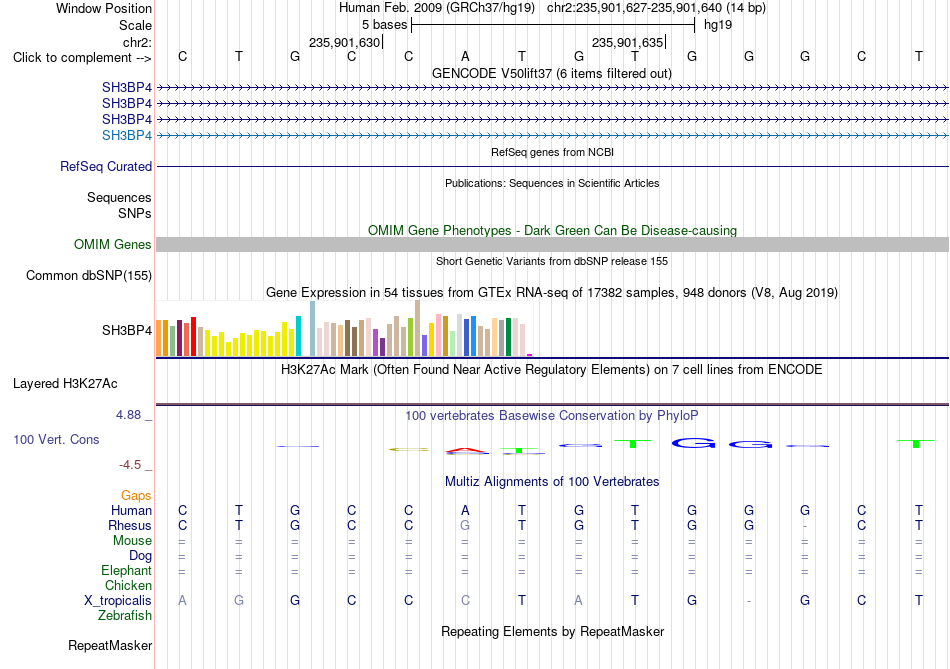
Task: Click the H3K27Ac Mark ENCODE track title
Action: pyautogui.click(x=552, y=370)
